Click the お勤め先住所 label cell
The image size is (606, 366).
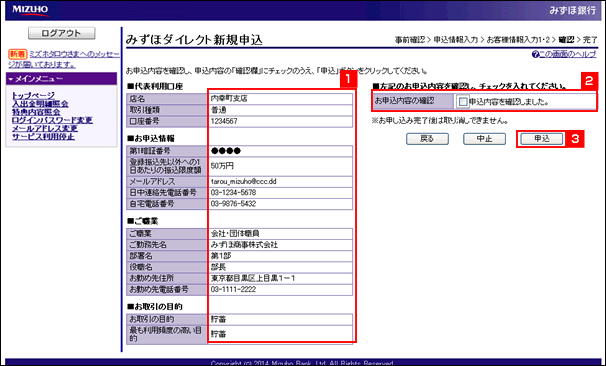click(x=167, y=278)
